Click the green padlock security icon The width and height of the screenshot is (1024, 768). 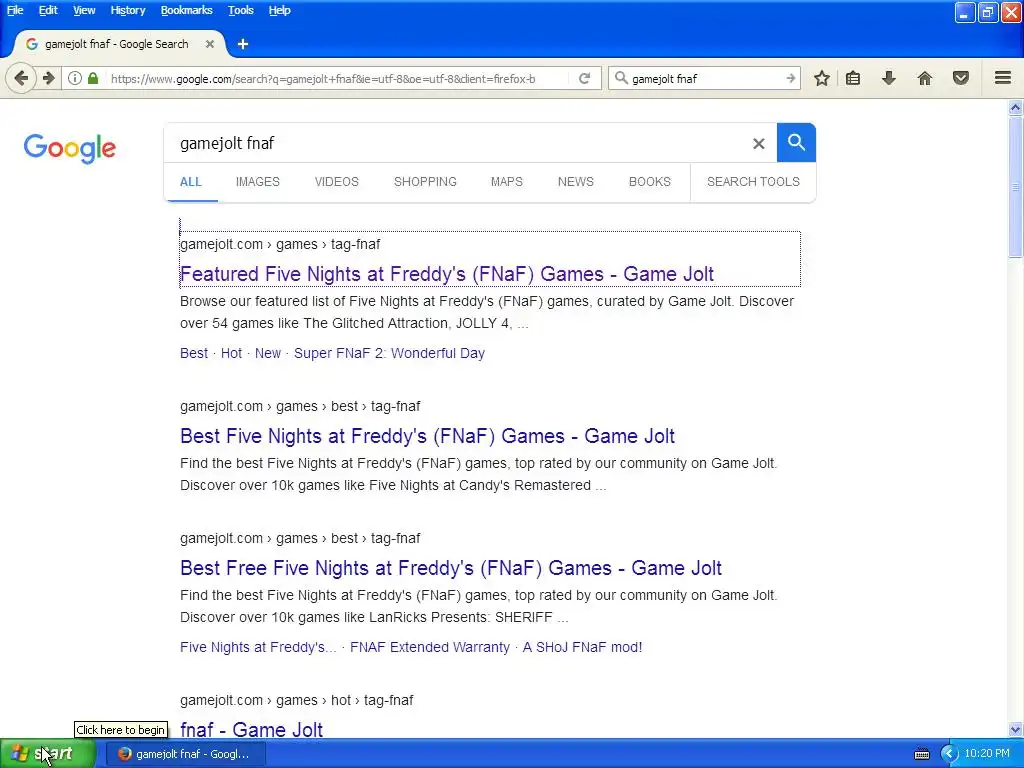[93, 78]
